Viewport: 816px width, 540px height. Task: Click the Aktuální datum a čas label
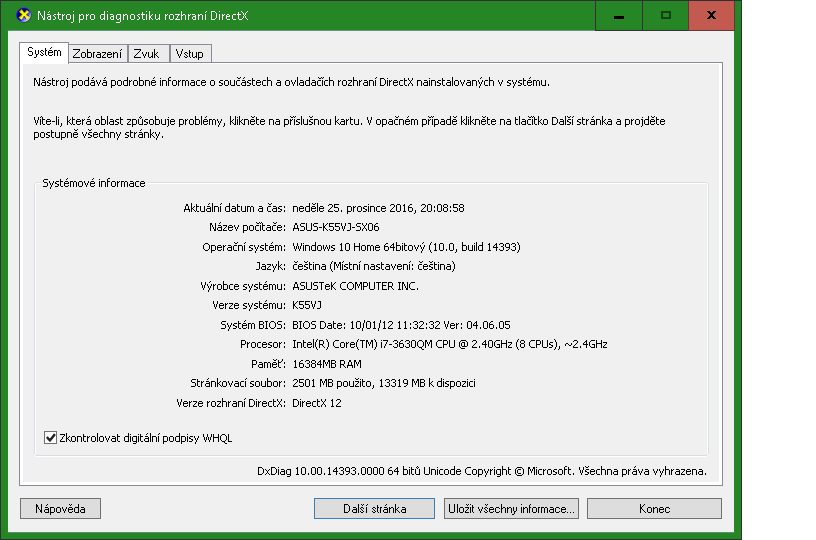(x=234, y=208)
